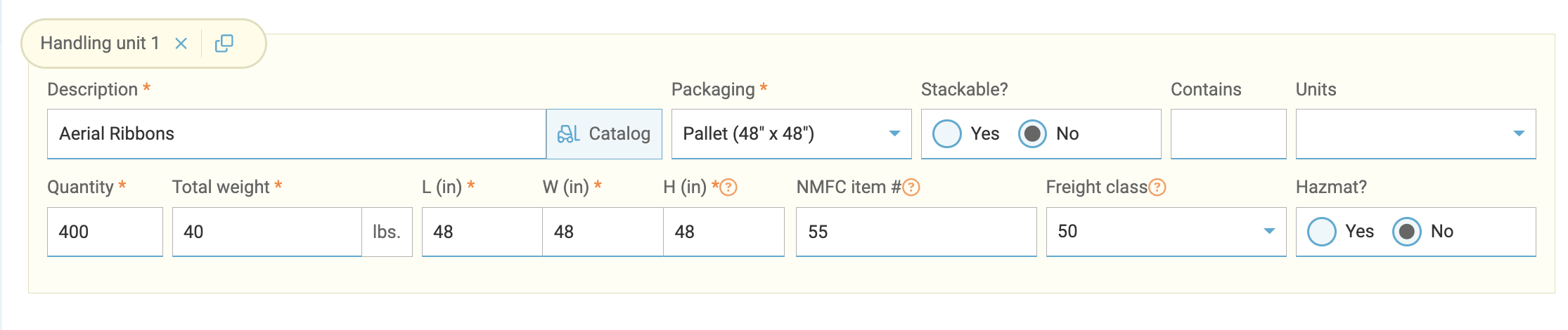Click the NMFC item # field
Image resolution: width=1568 pixels, height=330 pixels.
(915, 232)
